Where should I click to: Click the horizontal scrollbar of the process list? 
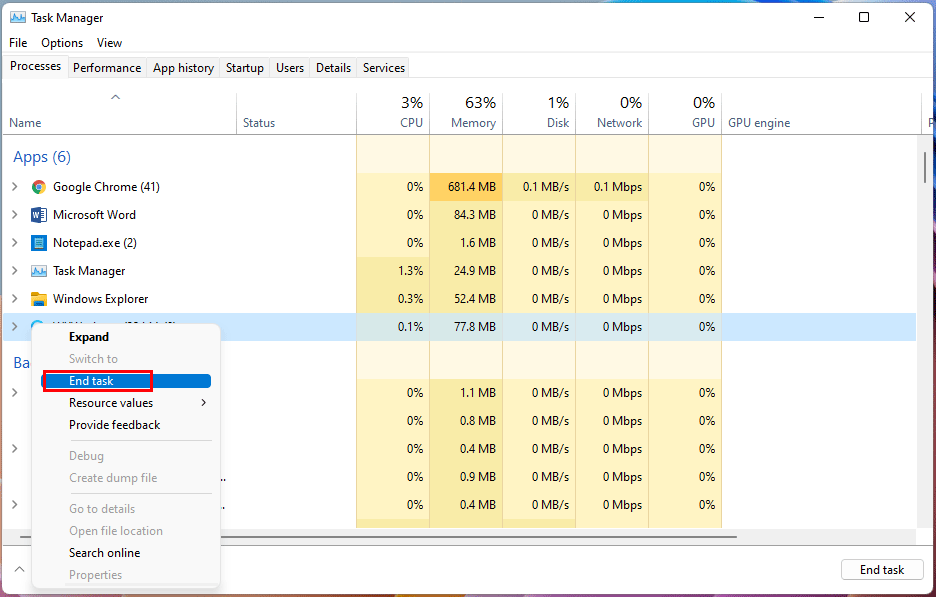click(x=378, y=537)
